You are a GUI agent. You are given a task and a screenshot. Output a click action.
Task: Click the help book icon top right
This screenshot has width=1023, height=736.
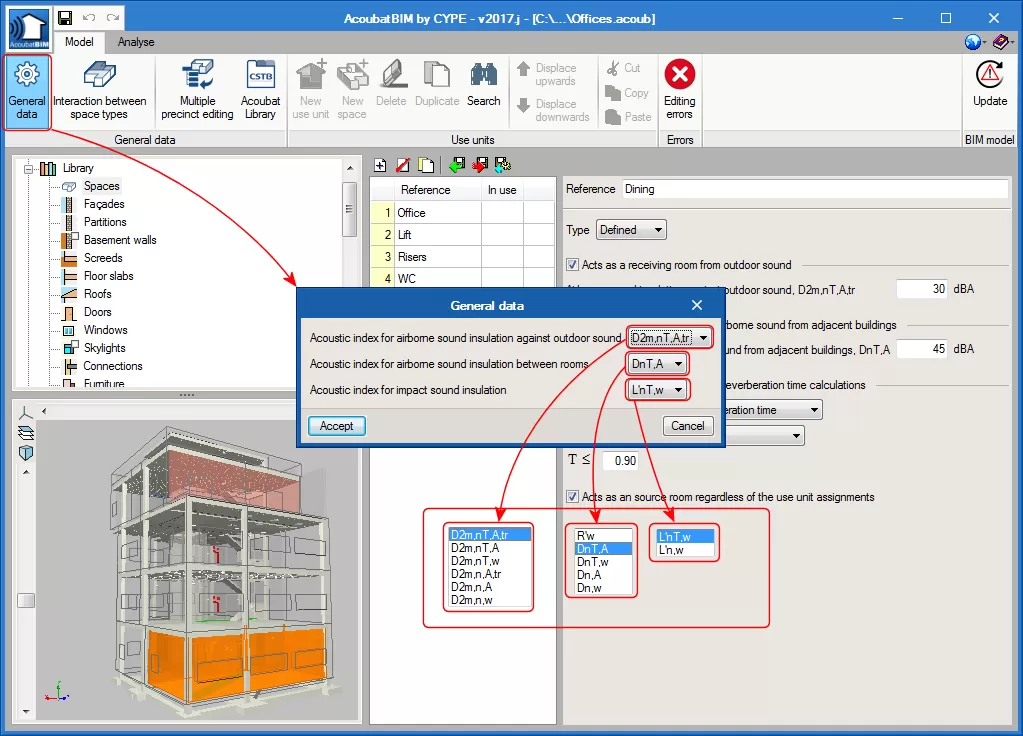[1000, 42]
